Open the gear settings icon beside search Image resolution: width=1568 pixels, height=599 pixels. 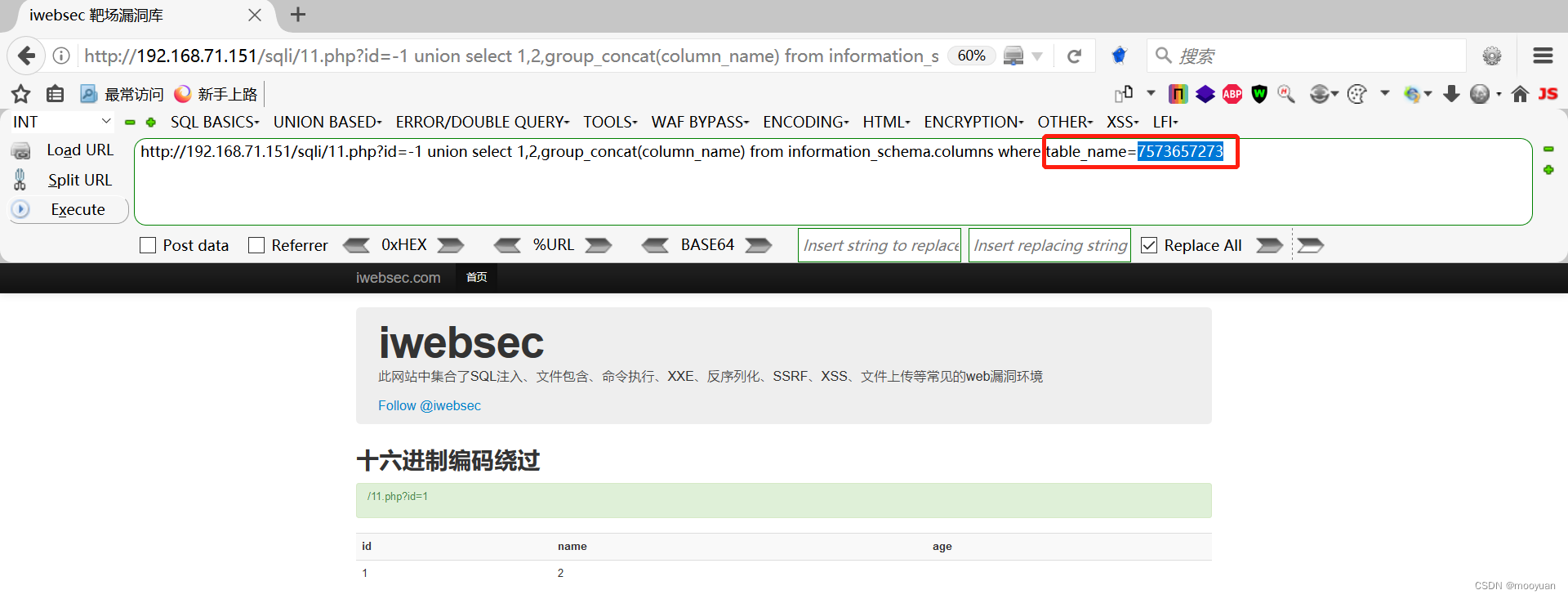(1492, 56)
